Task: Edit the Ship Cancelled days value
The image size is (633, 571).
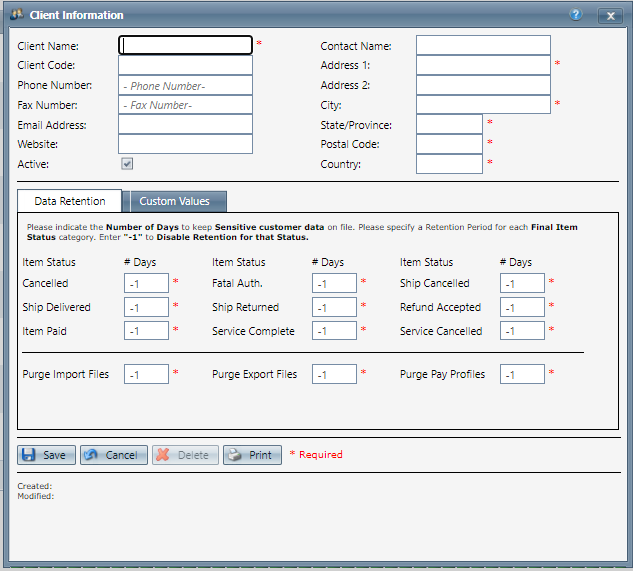Action: [x=522, y=283]
